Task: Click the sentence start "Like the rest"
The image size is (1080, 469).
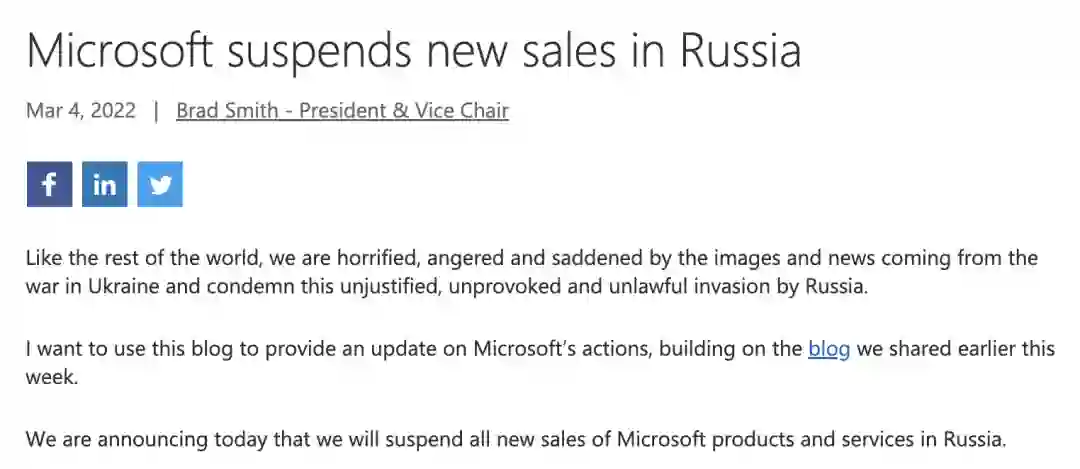Action: (78, 259)
